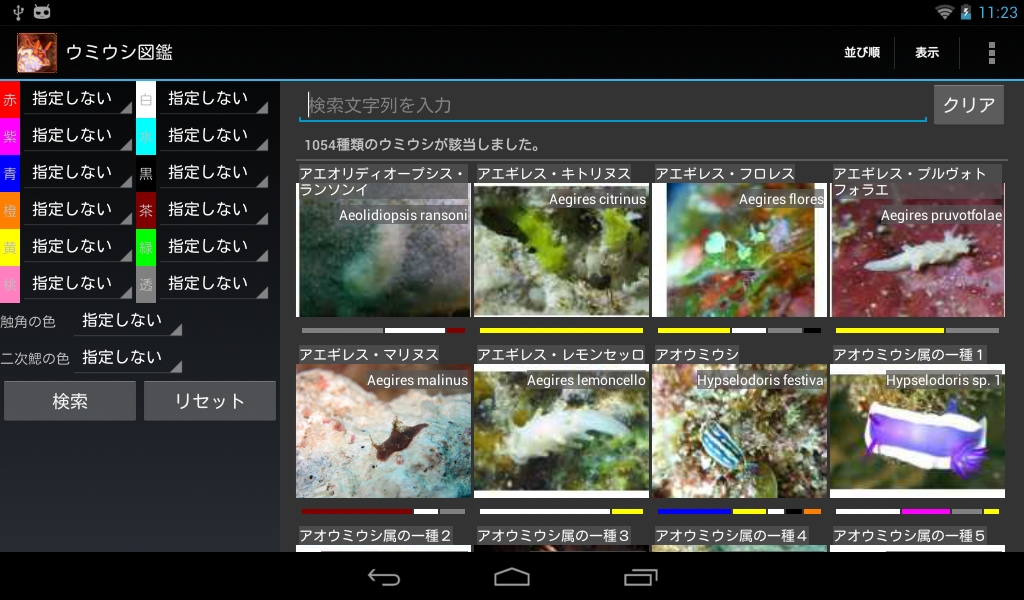
Task: Focus the 検索文字列を入力 search field
Action: pos(613,105)
